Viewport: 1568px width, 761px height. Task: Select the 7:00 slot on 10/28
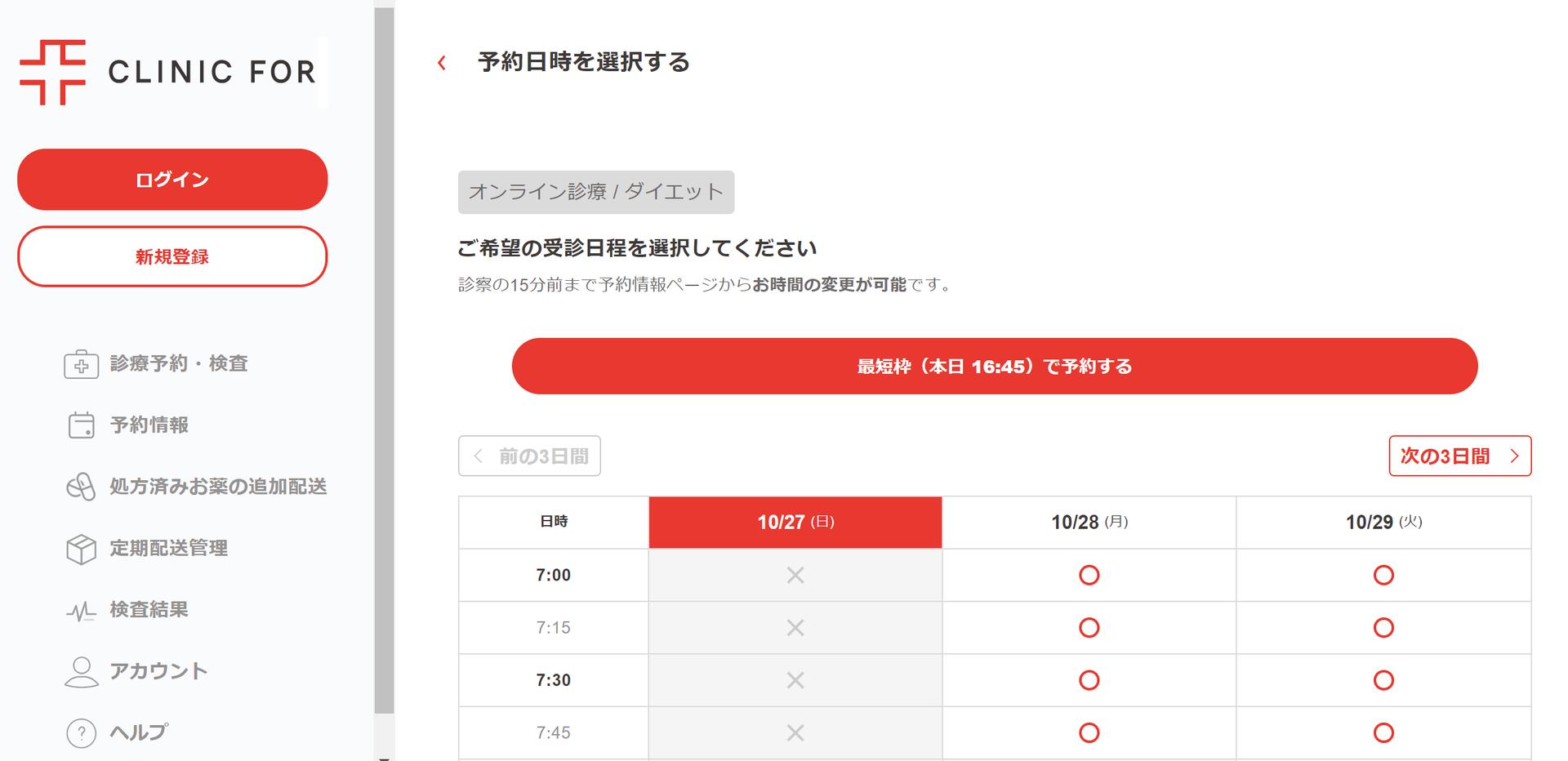(x=1089, y=576)
